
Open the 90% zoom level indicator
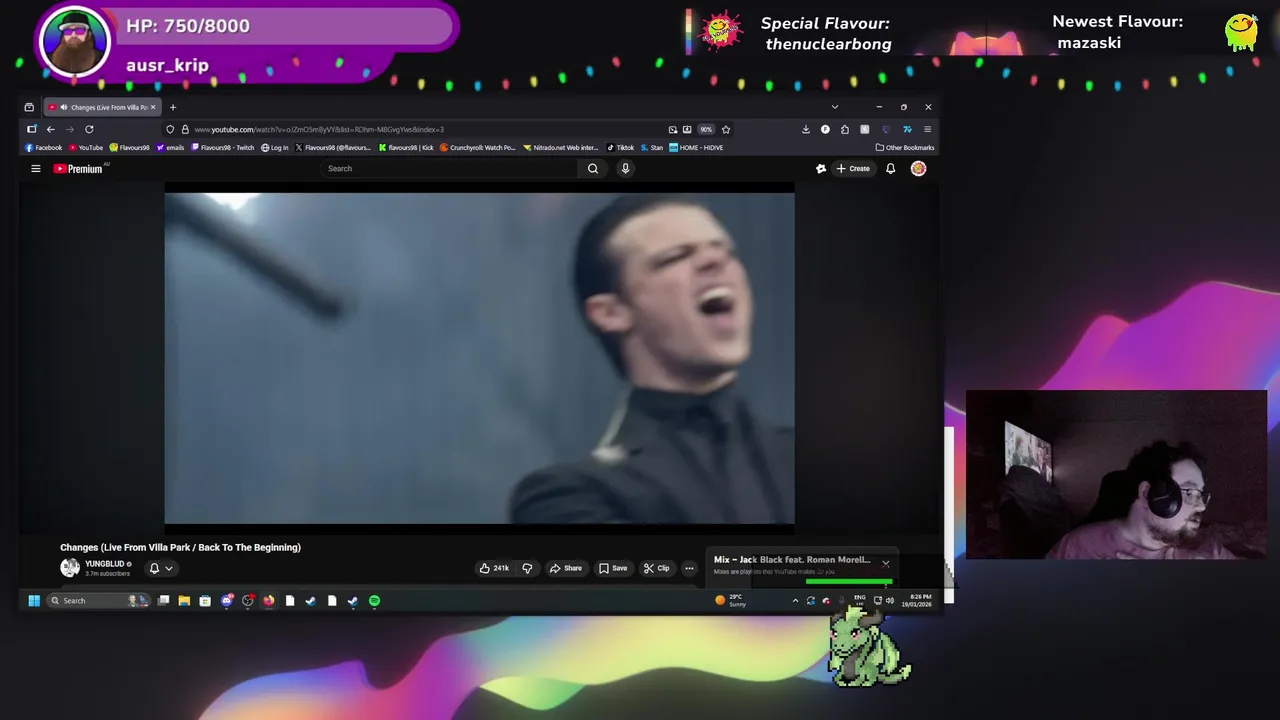point(706,129)
